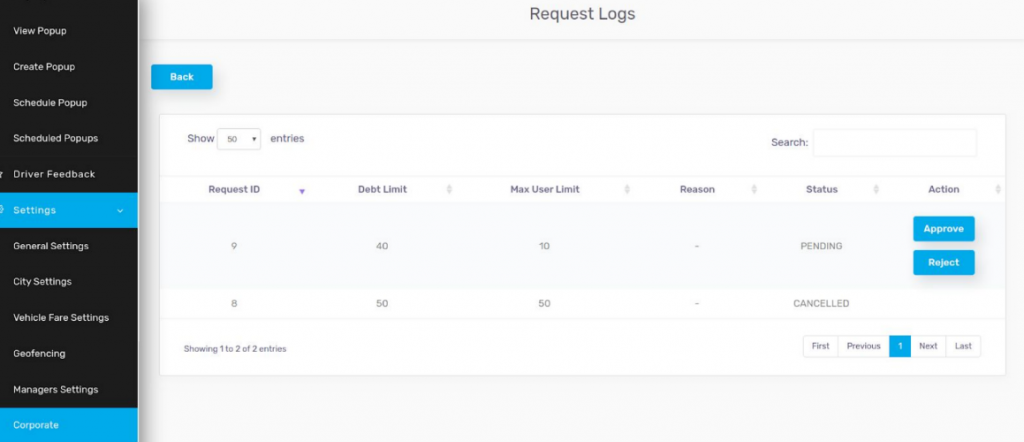Sort by Request ID column arrow
Viewport: 1024px width, 442px height.
pyautogui.click(x=302, y=190)
